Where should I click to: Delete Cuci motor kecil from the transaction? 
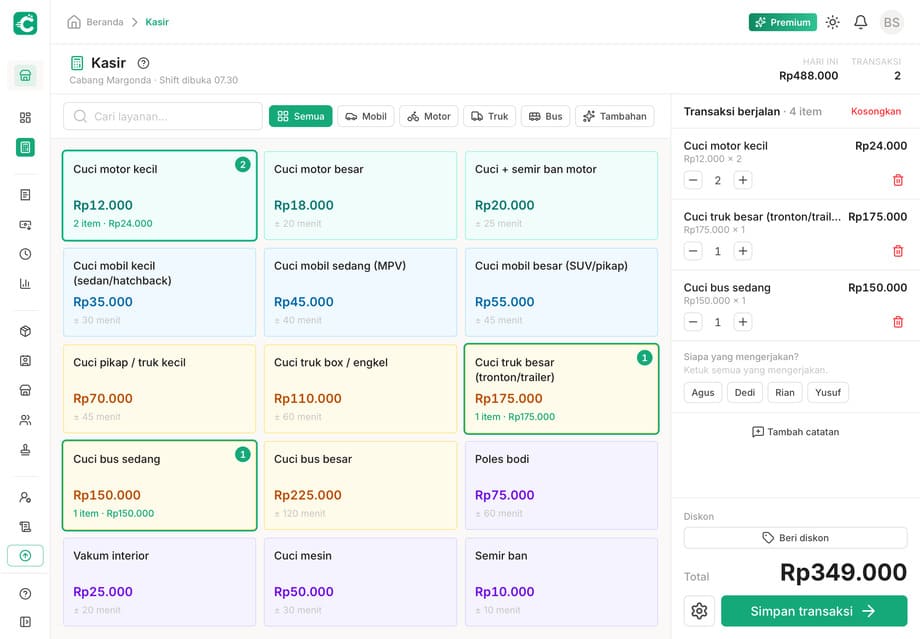(898, 180)
